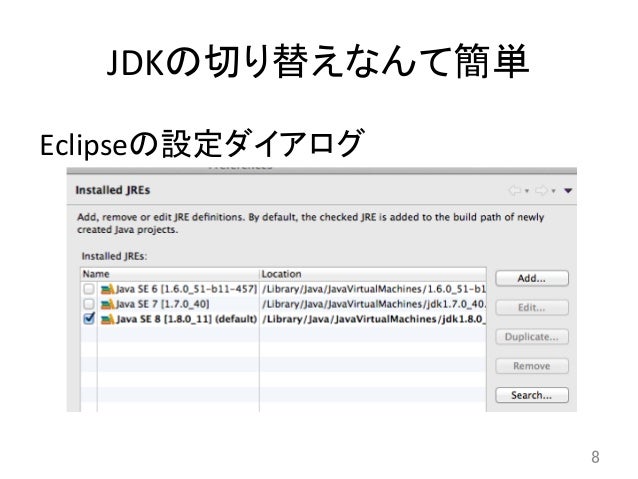Sort by the Name column header

[x=170, y=274]
